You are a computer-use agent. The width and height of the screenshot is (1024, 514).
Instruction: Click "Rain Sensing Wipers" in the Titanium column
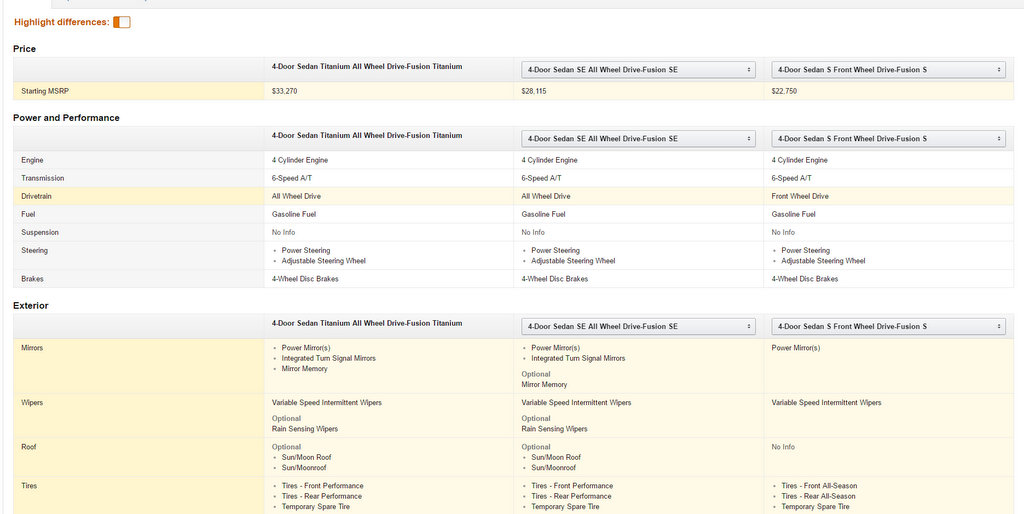tap(304, 429)
